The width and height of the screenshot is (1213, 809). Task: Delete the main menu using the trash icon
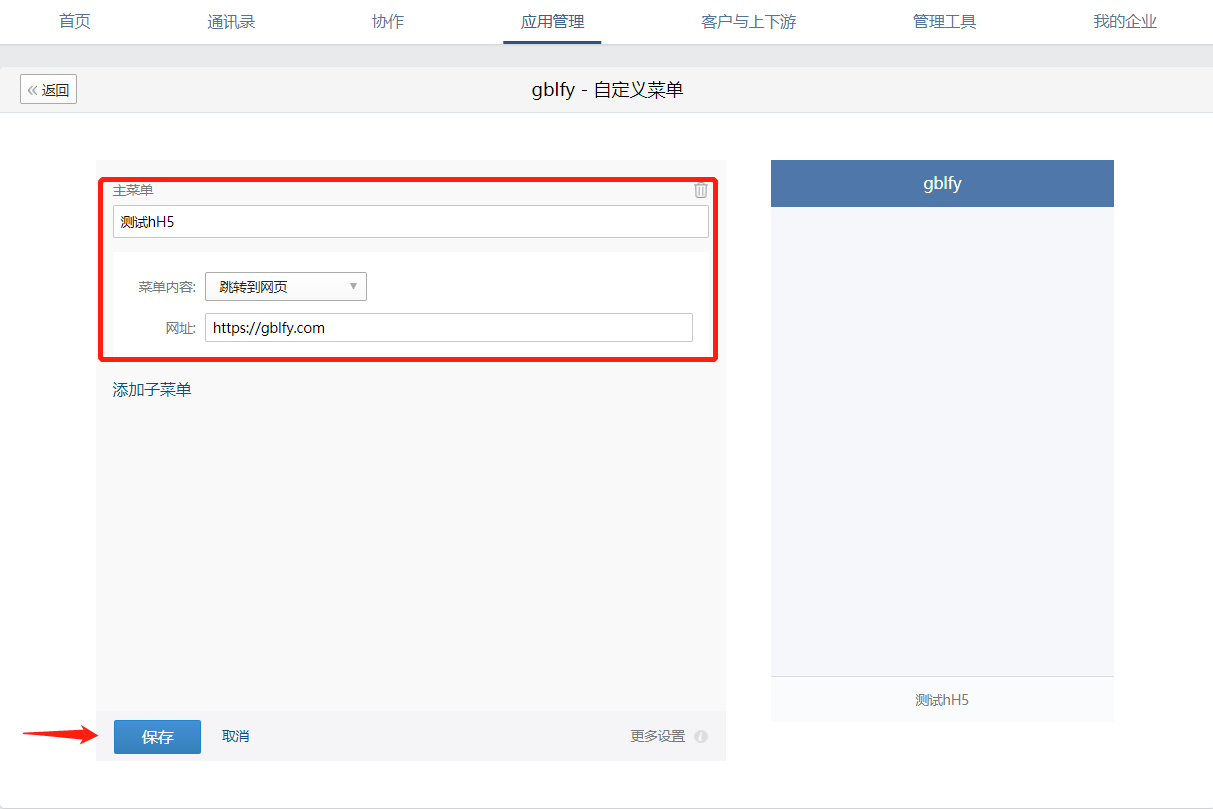pyautogui.click(x=701, y=190)
